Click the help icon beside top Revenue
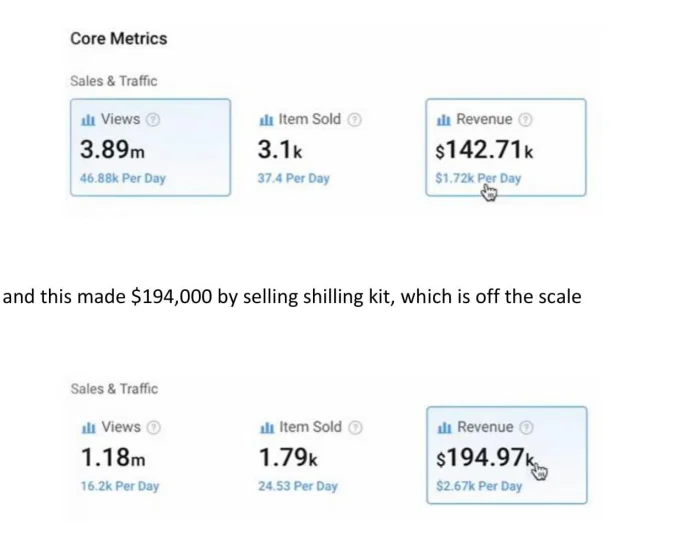 coord(525,119)
